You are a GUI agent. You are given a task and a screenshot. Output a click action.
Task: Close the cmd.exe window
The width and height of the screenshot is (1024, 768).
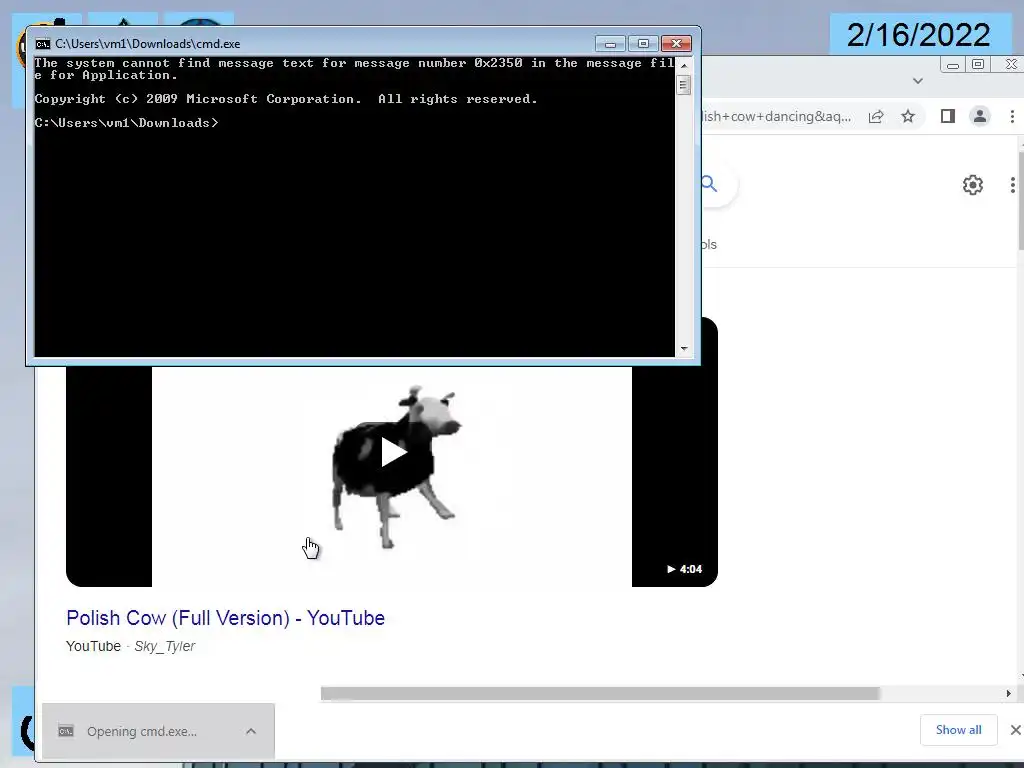coord(676,44)
